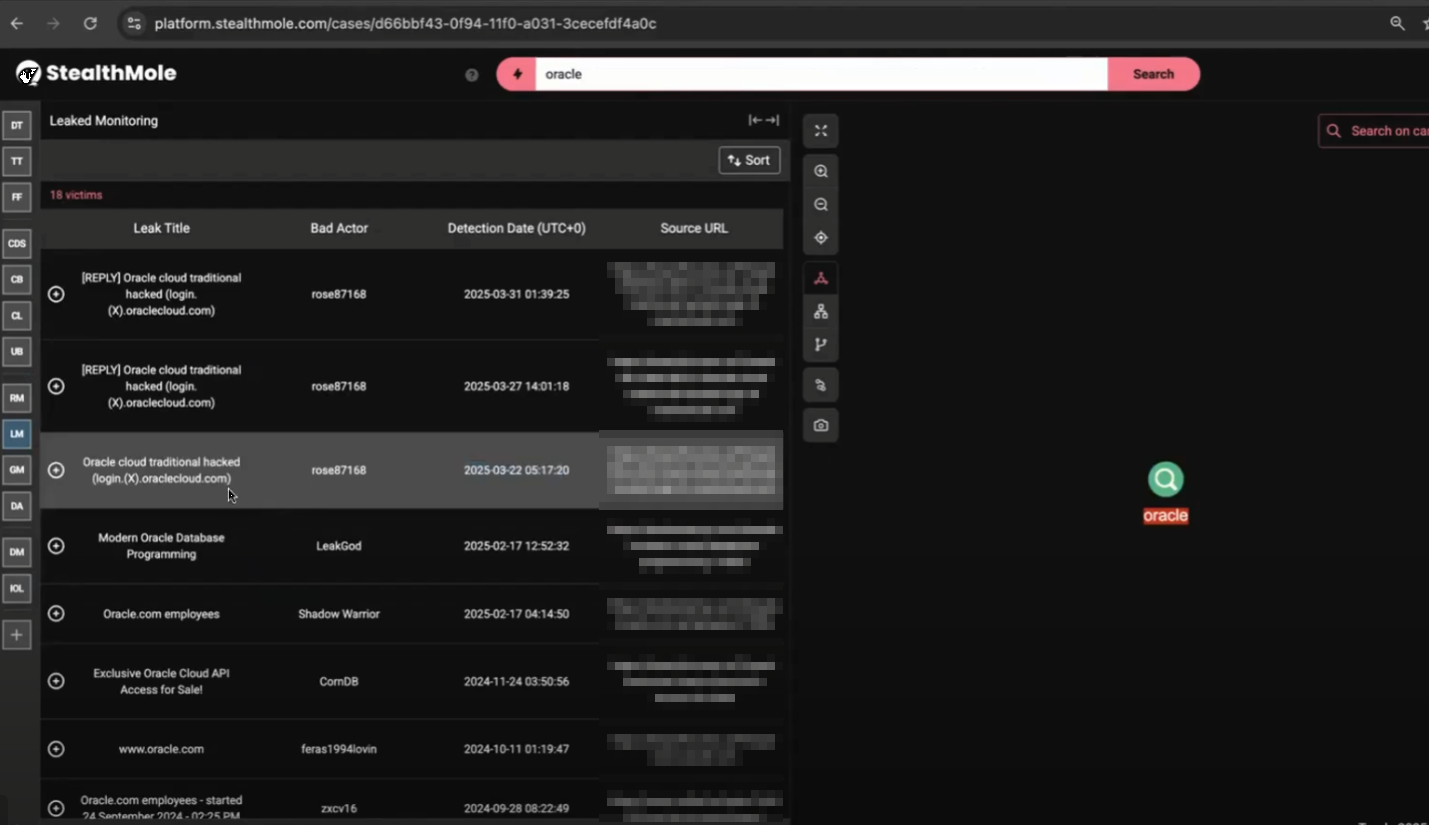Viewport: 1429px width, 825px height.
Task: Click the path link tool icon
Action: point(821,385)
